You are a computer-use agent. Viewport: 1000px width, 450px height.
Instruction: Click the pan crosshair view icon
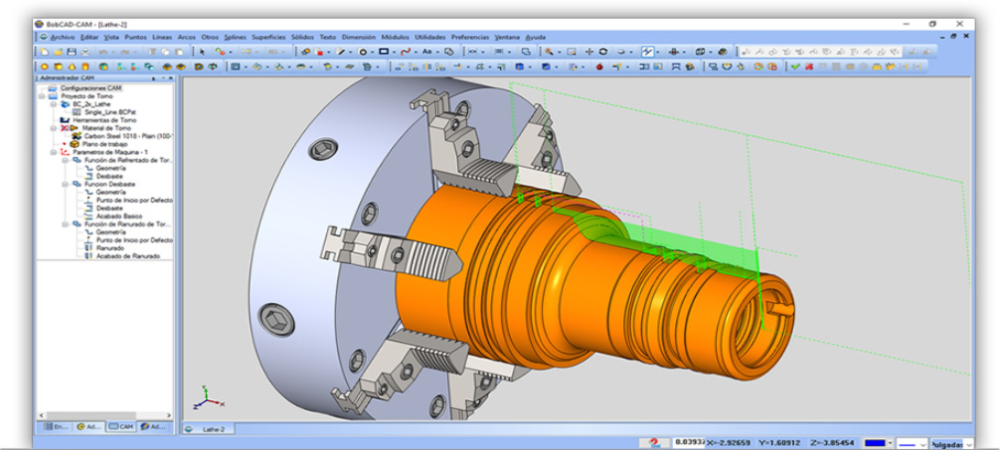click(589, 51)
